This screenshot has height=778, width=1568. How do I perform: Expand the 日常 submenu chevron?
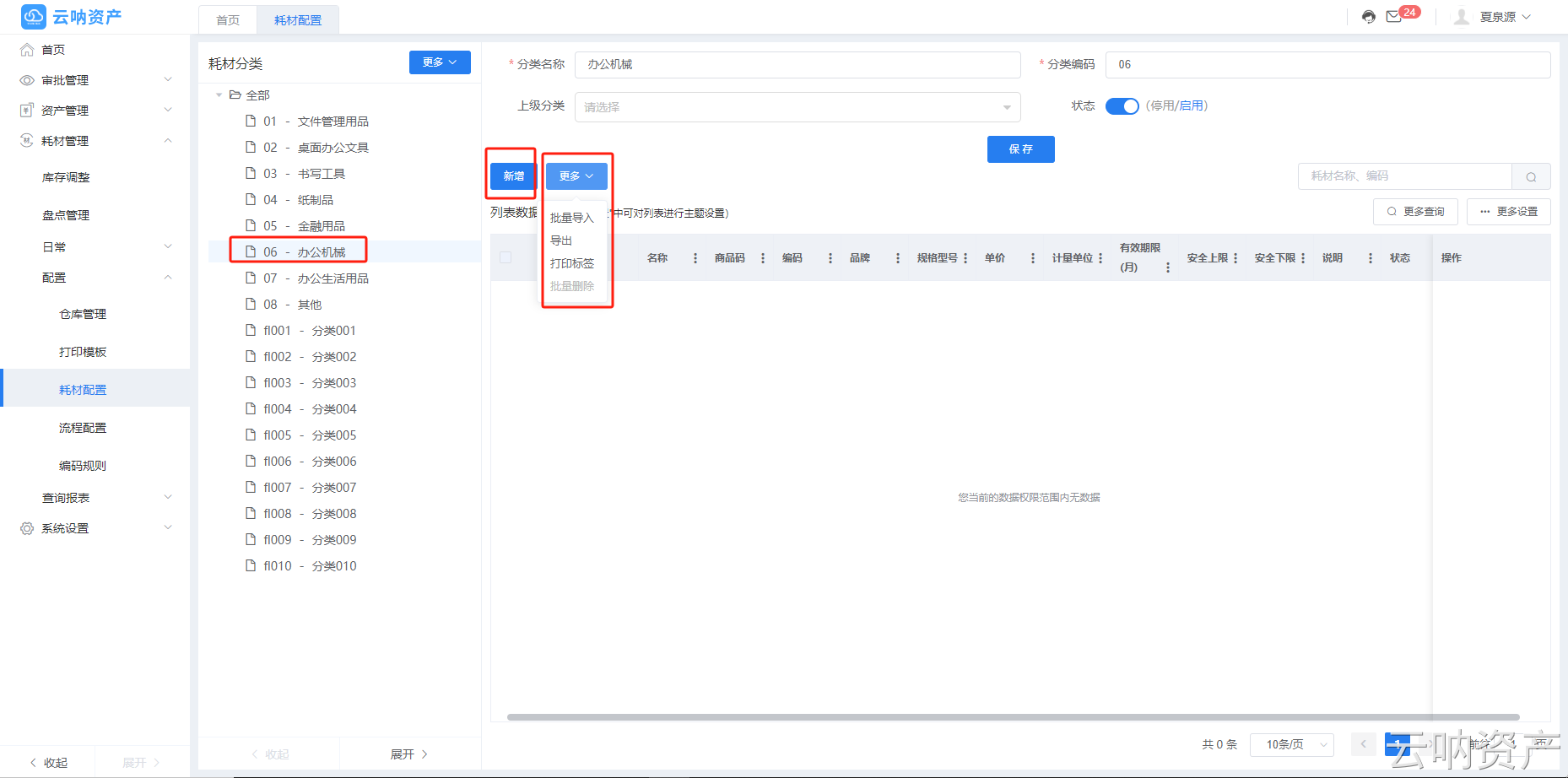point(168,246)
